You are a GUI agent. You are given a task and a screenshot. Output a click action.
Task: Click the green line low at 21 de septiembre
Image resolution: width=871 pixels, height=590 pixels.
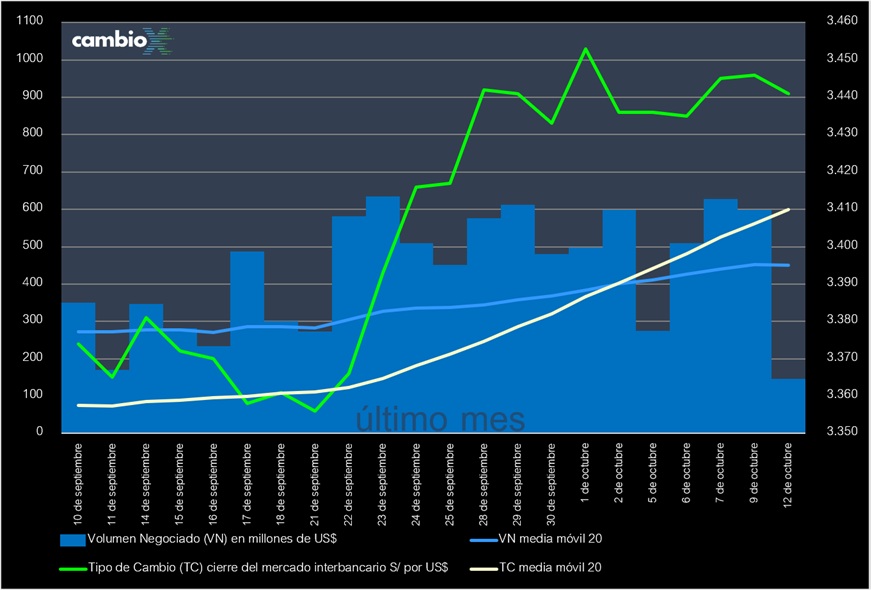315,411
